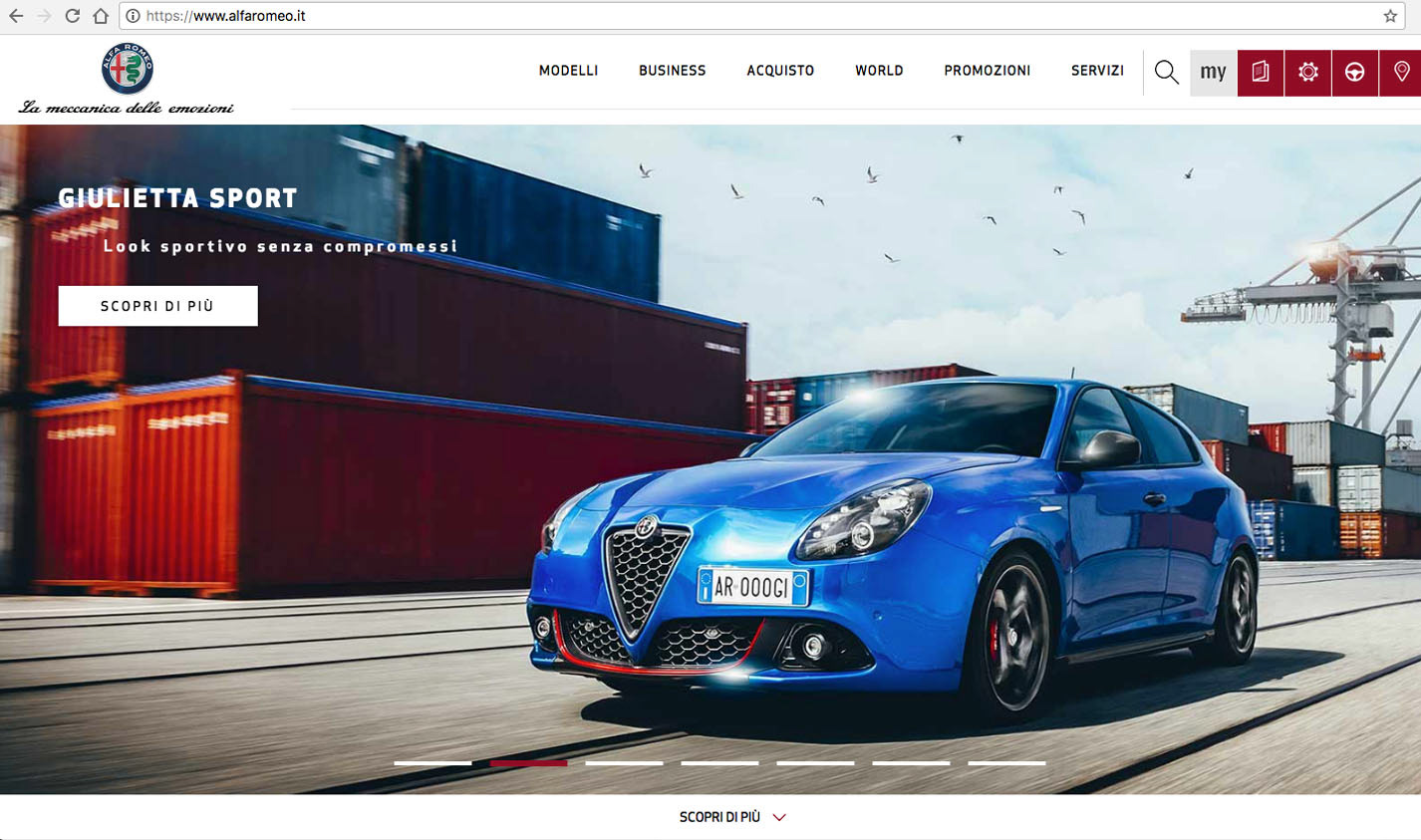Click the Alfa Romeo logo
This screenshot has width=1421, height=840.
coord(128,69)
